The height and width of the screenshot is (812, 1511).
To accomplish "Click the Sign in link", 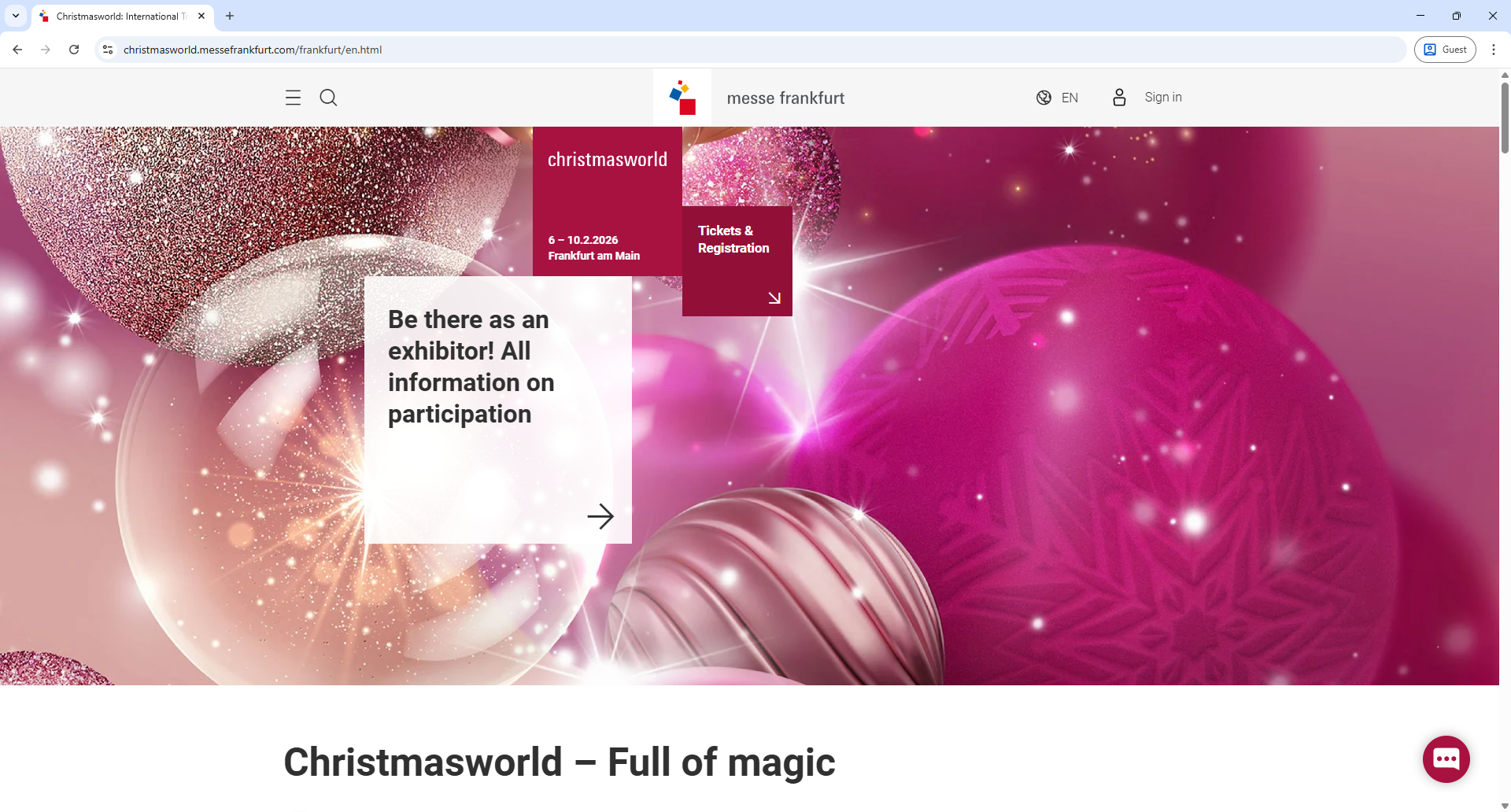I will click(x=1163, y=97).
